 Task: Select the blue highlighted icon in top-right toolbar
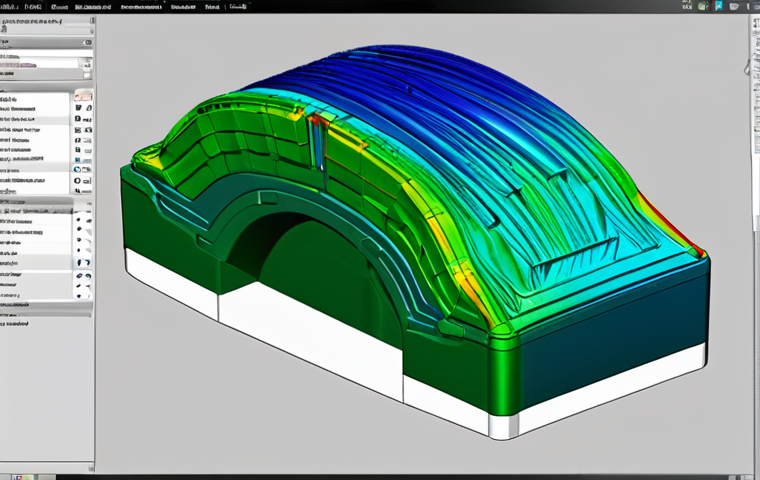tap(719, 6)
